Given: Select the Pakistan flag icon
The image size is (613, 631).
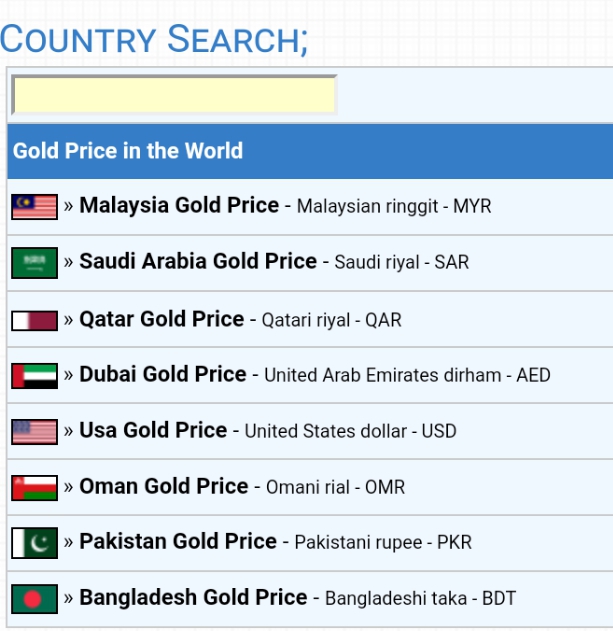Looking at the screenshot, I should [x=34, y=543].
